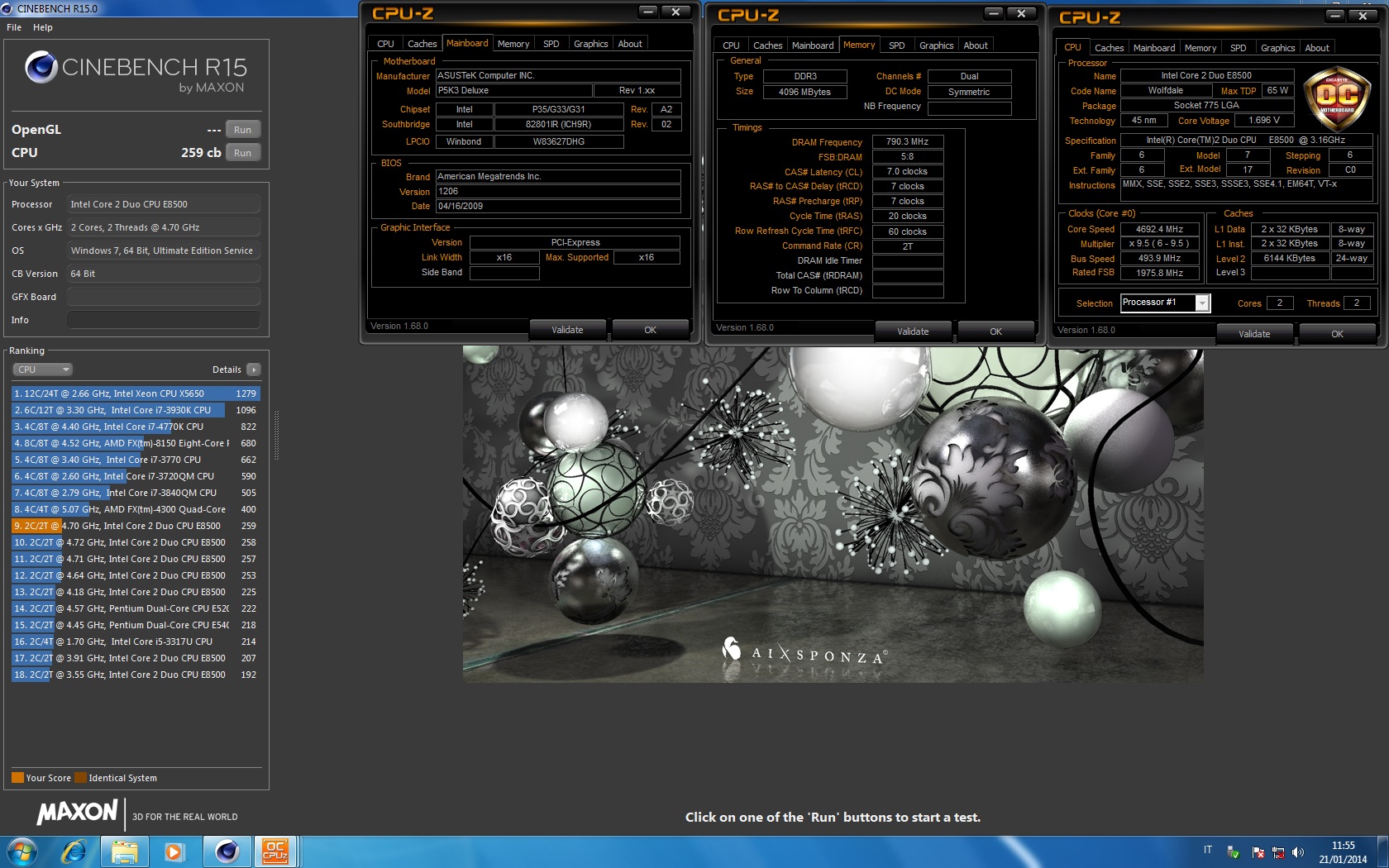Select ranking row 2 Core i7-3930K
This screenshot has height=868, width=1389.
tap(136, 410)
